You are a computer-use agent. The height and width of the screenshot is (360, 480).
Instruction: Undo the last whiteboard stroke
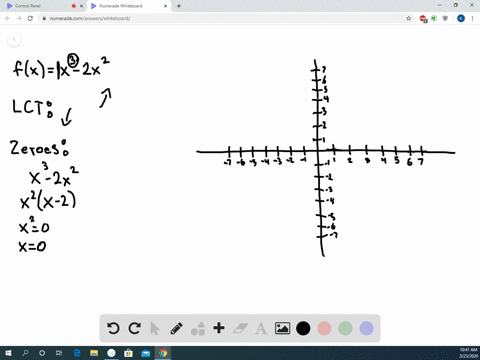(113, 328)
